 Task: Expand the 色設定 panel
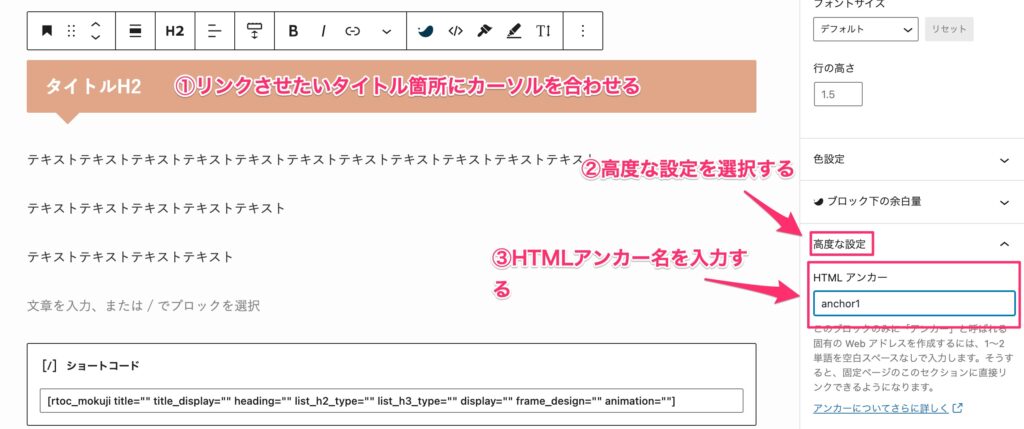click(x=912, y=159)
